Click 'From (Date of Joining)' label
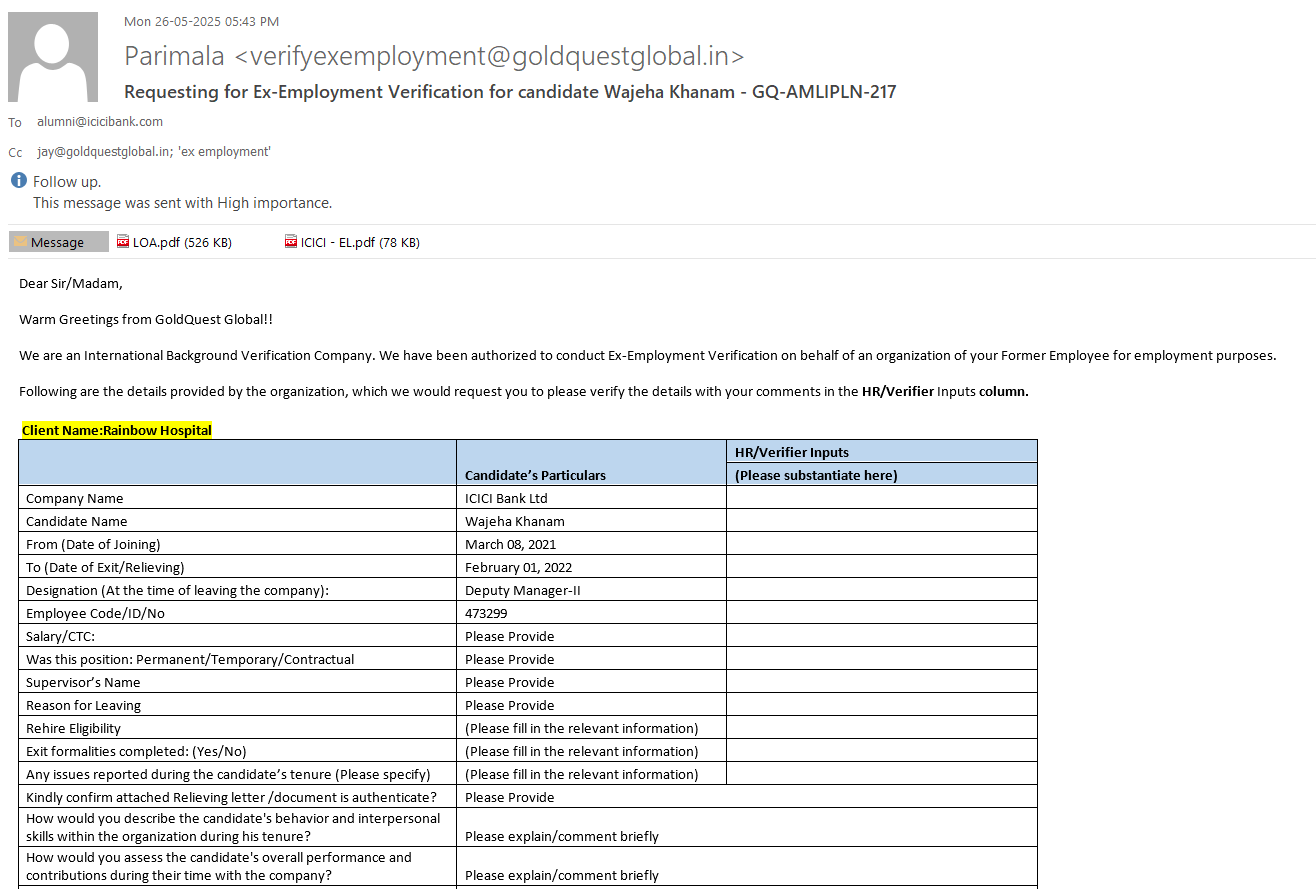The width and height of the screenshot is (1316, 892). tap(93, 544)
